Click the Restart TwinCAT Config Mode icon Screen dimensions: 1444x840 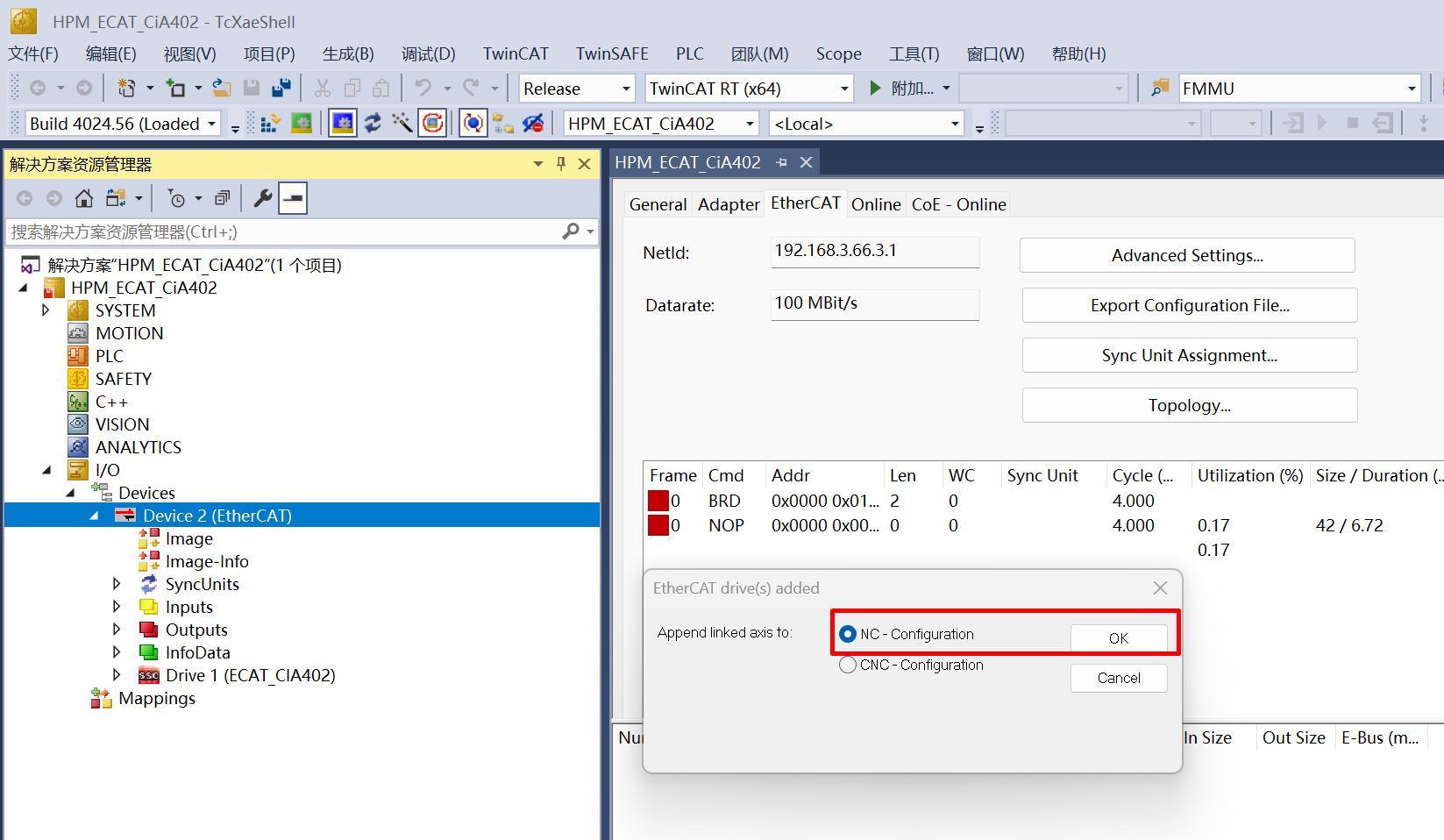pos(343,123)
